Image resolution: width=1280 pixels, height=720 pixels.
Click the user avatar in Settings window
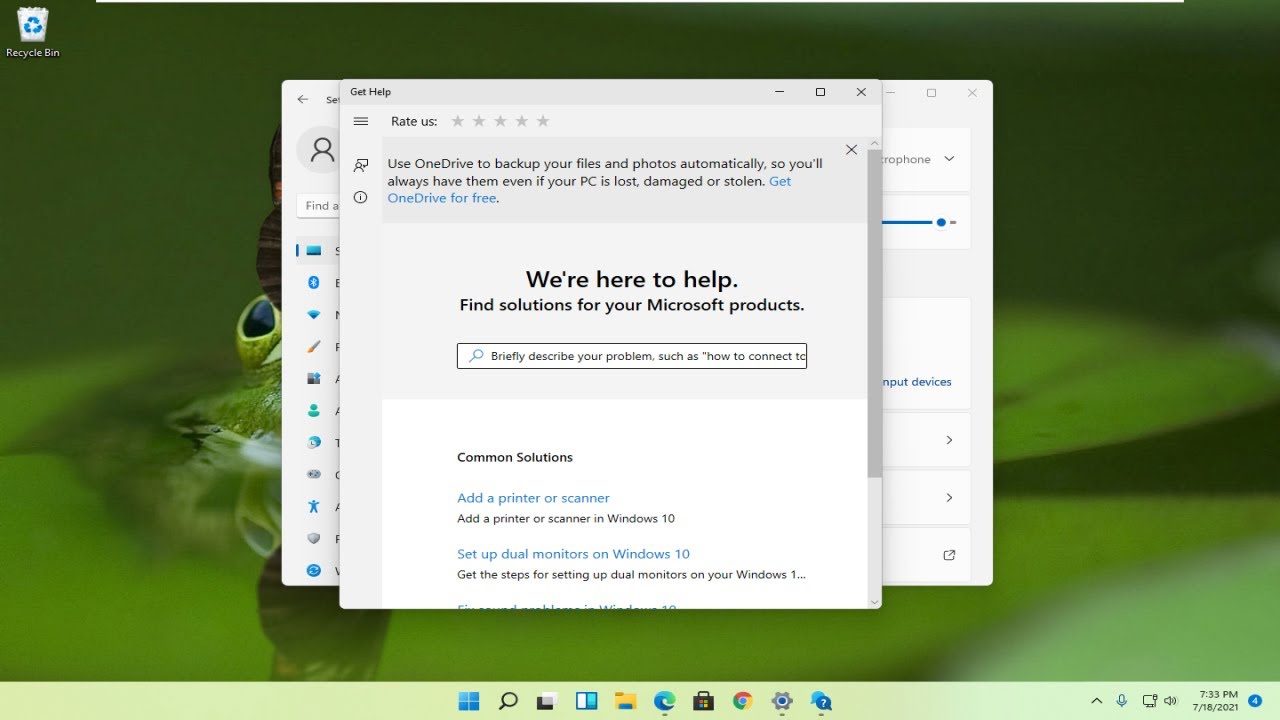pos(322,150)
